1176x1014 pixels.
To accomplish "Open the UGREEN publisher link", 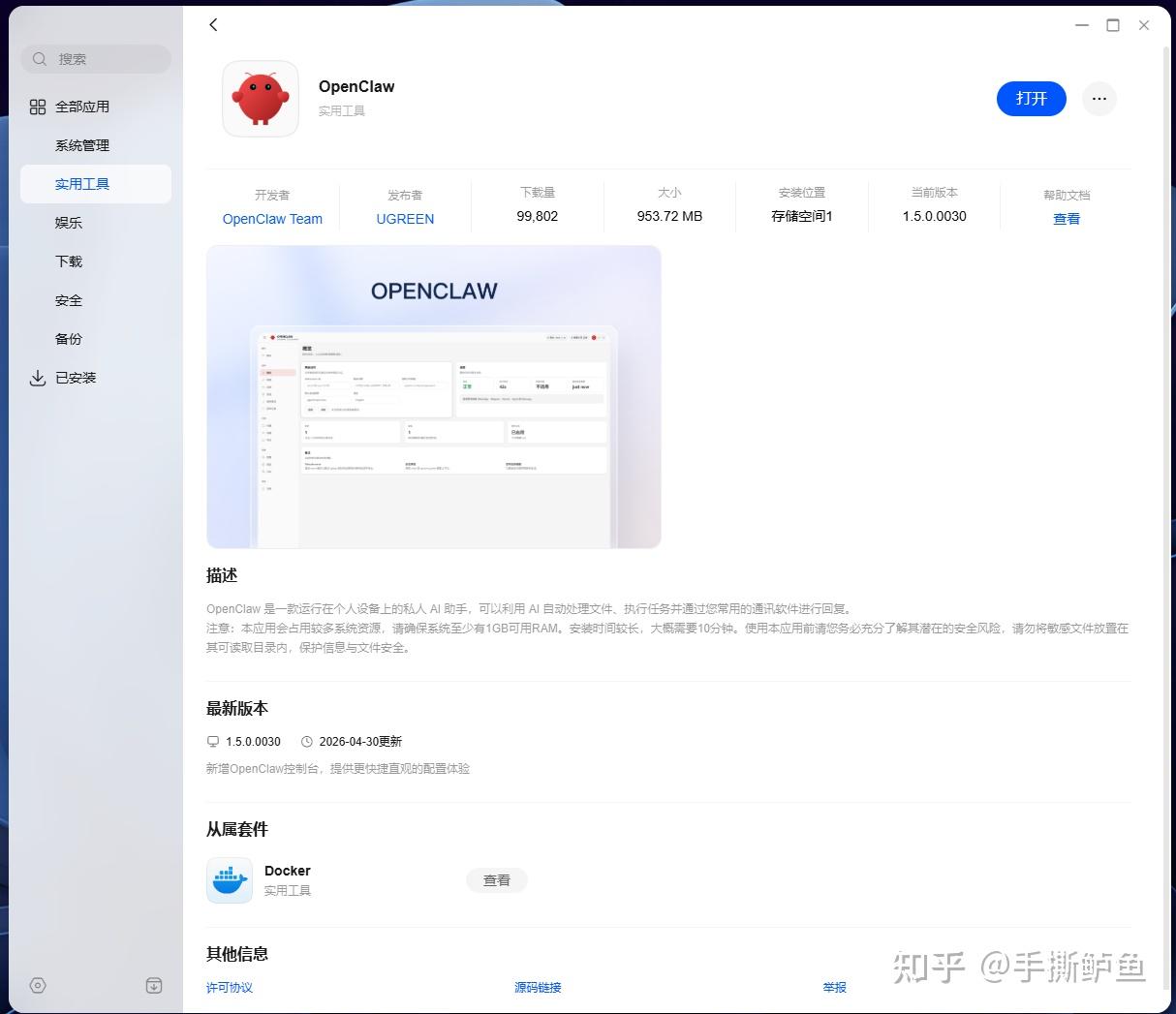I will 405,219.
